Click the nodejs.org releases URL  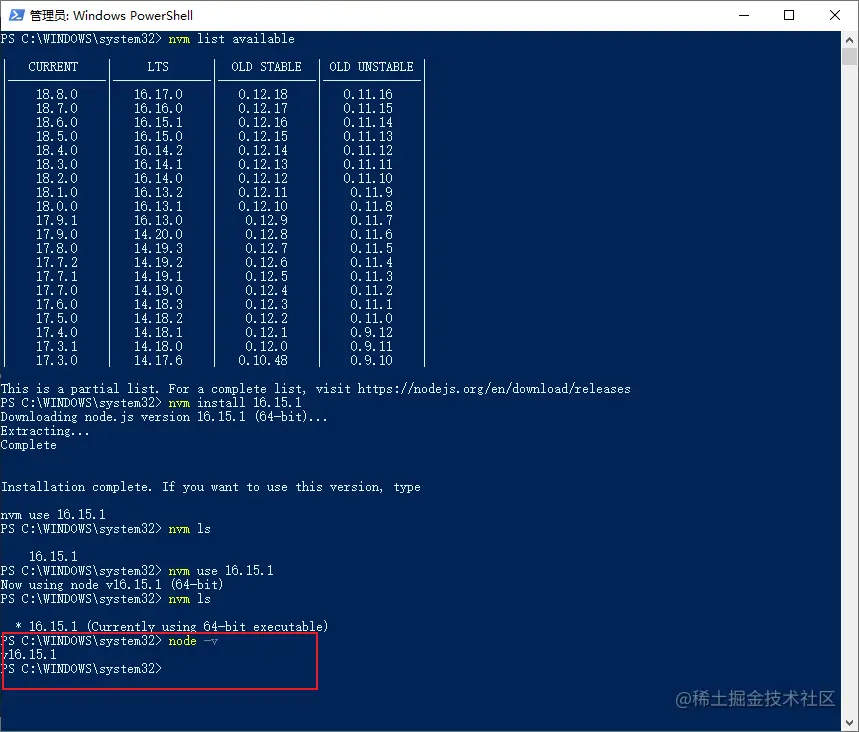(x=494, y=389)
